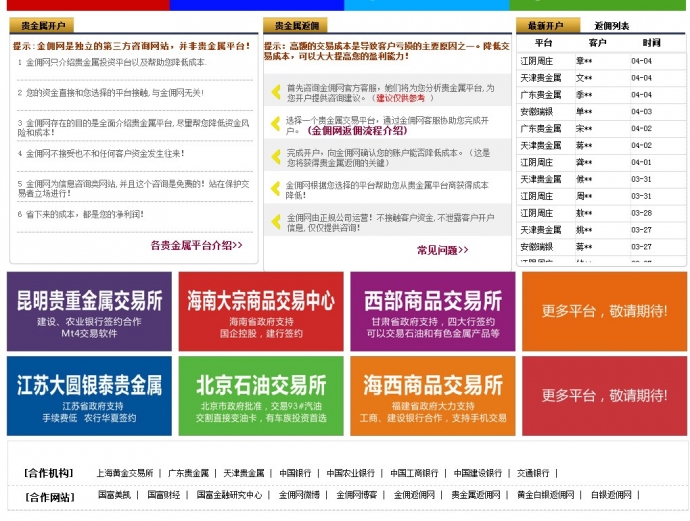Click the 金佣网返佣流程介绍 link
This screenshot has height=521, width=690.
point(357,131)
